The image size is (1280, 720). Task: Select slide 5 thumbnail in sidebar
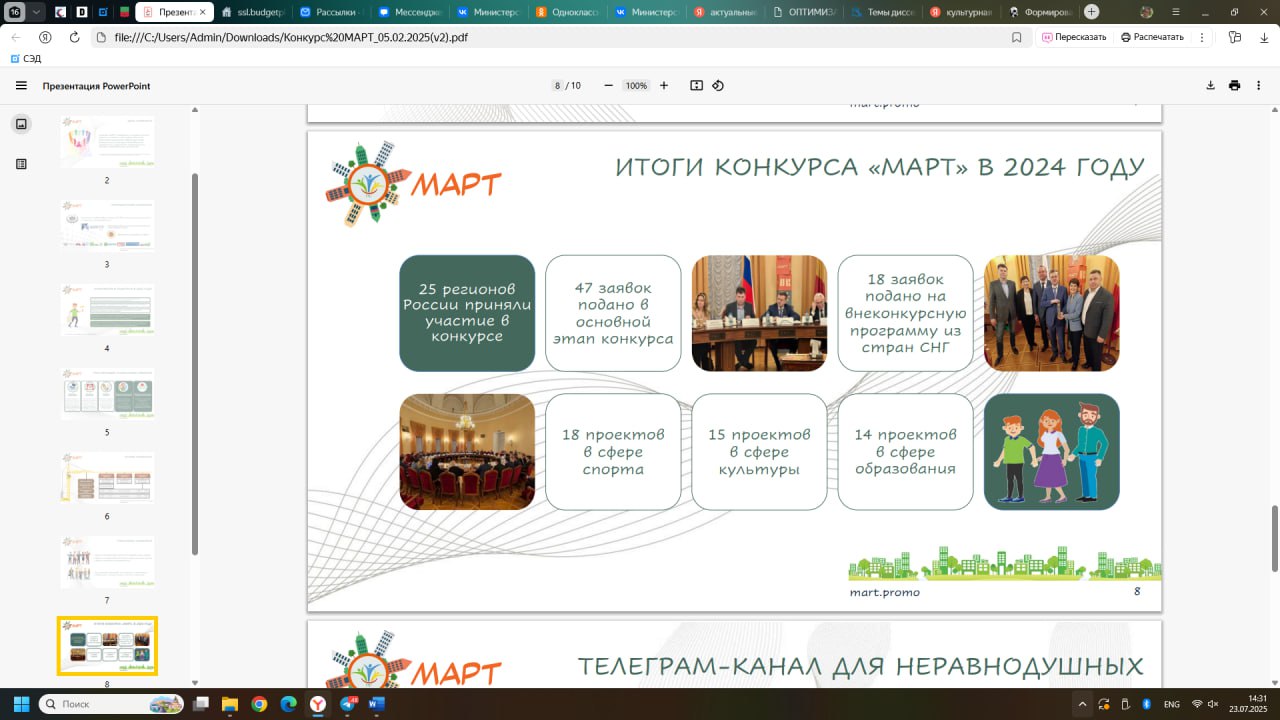[x=107, y=393]
